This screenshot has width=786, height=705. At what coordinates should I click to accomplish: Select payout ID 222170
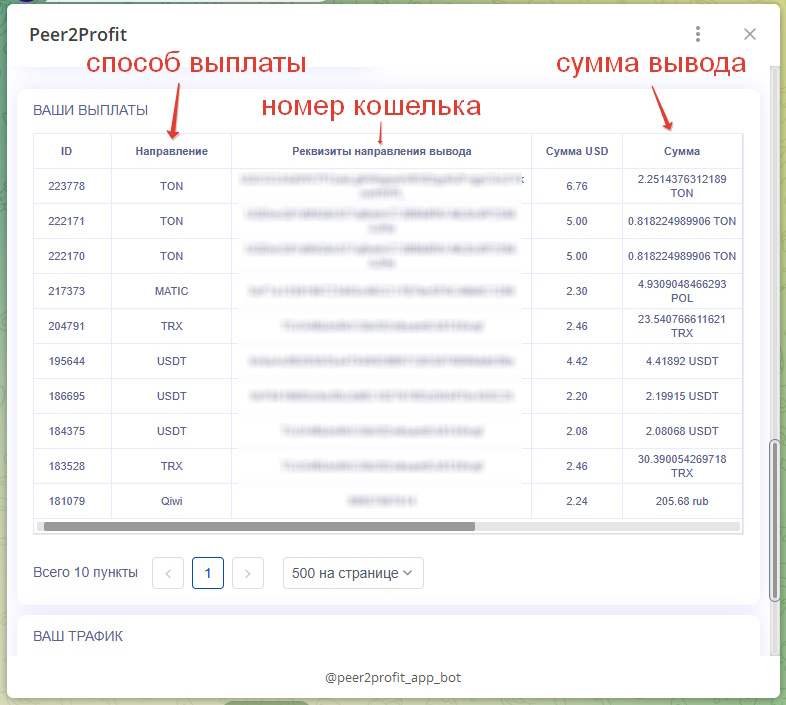coord(67,256)
